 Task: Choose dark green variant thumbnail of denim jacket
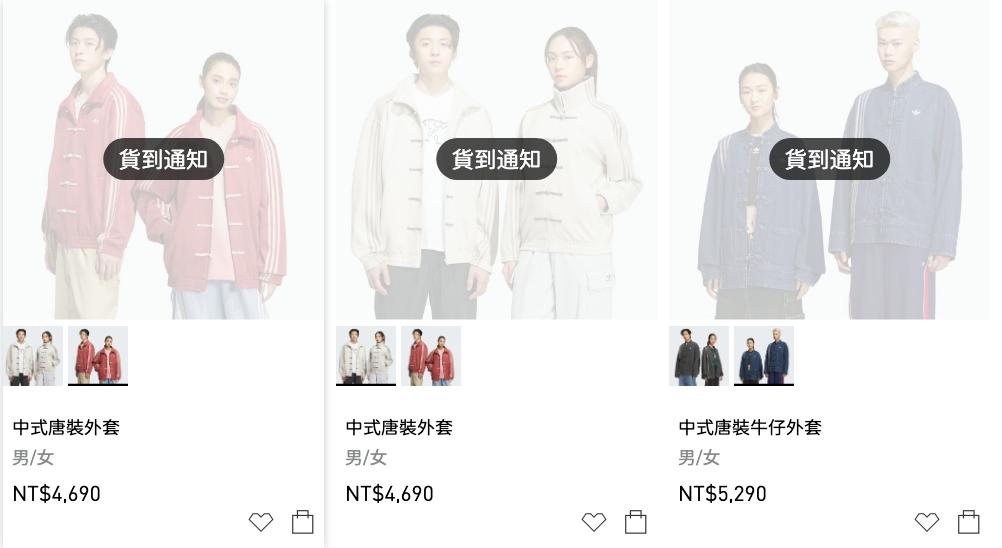(699, 356)
